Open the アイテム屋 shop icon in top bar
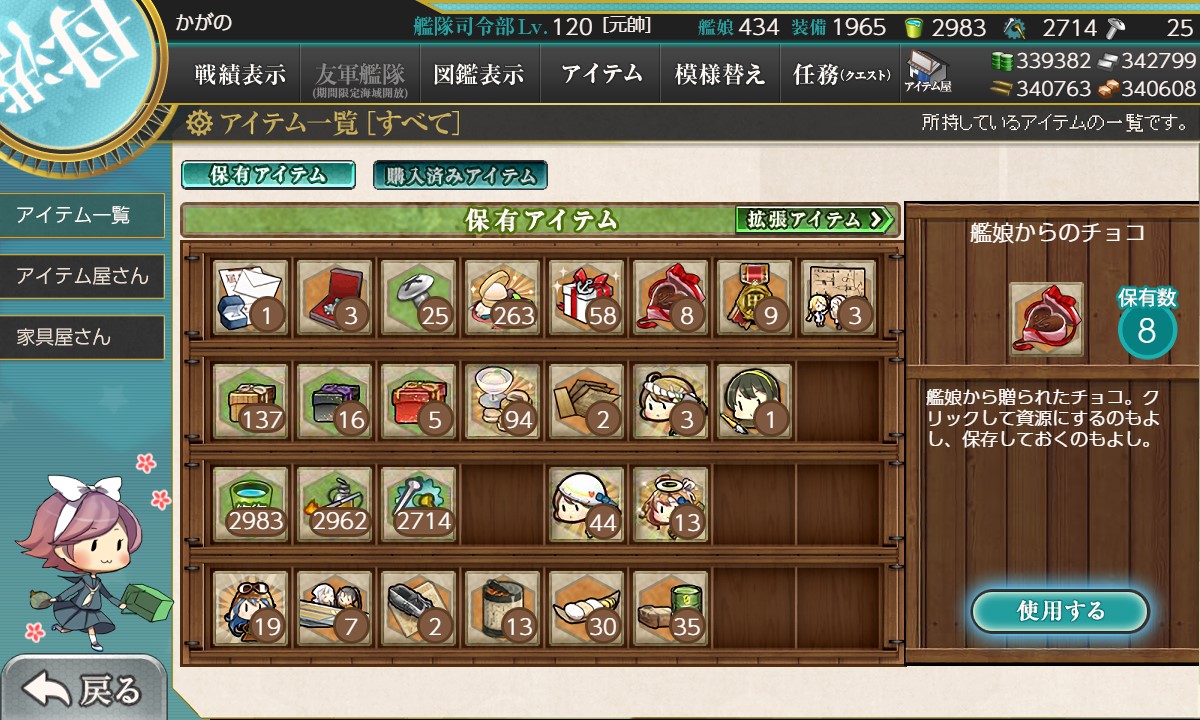Screen dimensions: 1200x720 (x=929, y=73)
